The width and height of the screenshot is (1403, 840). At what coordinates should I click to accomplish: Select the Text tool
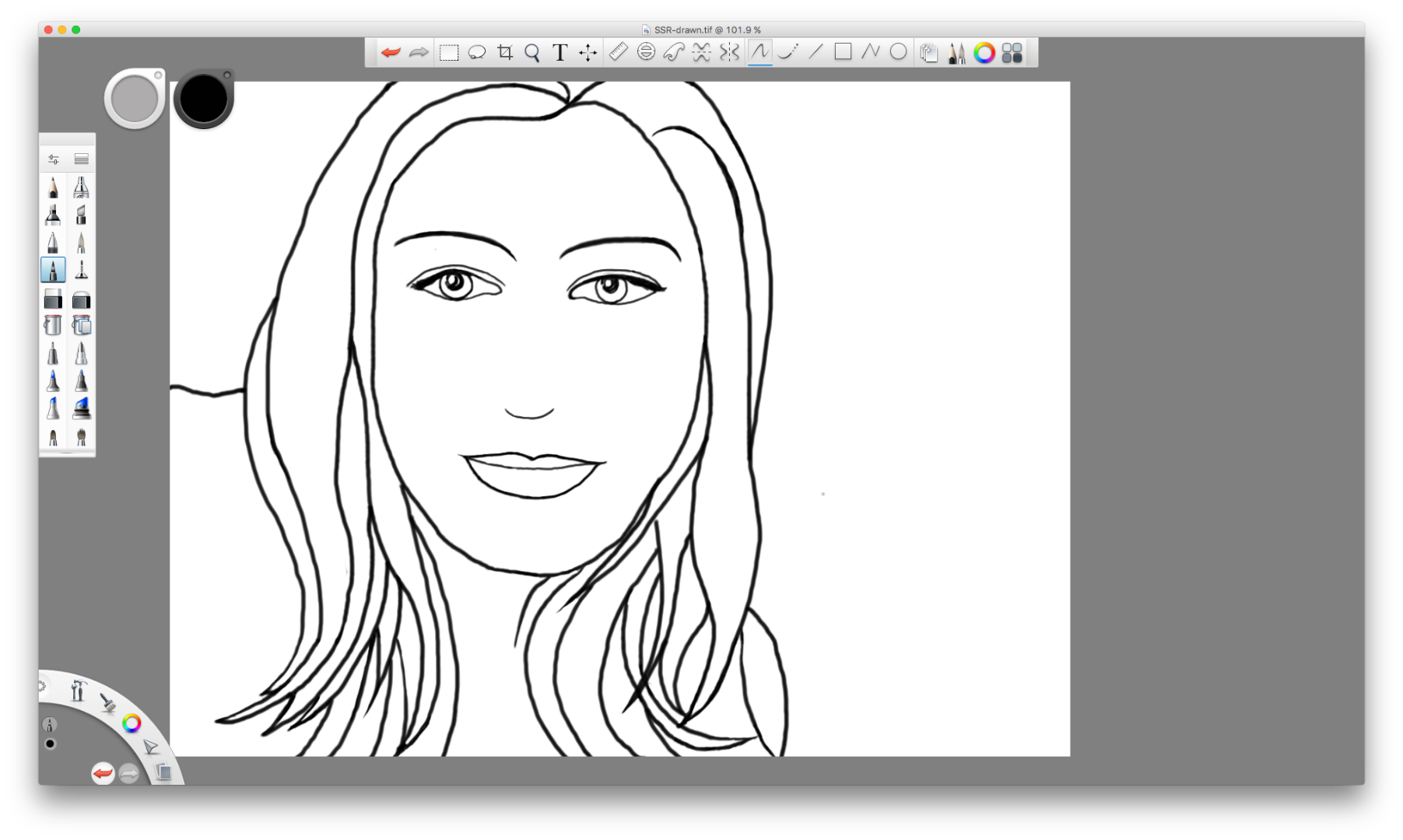[559, 53]
